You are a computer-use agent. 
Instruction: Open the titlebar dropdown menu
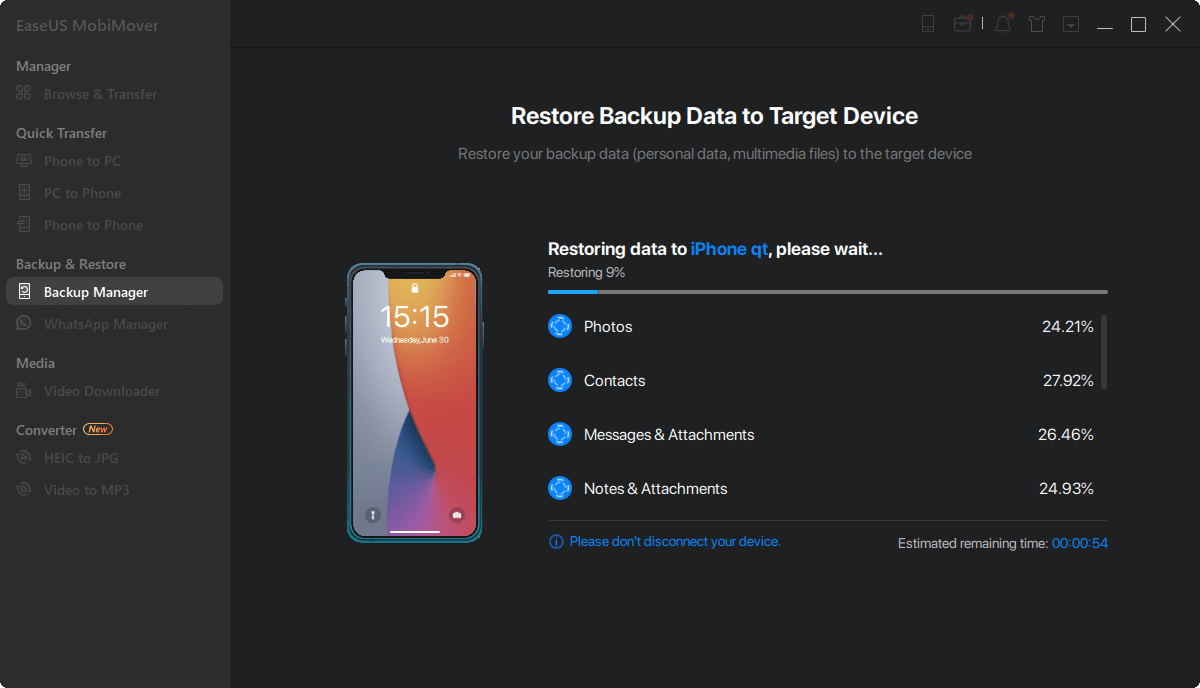point(1070,23)
